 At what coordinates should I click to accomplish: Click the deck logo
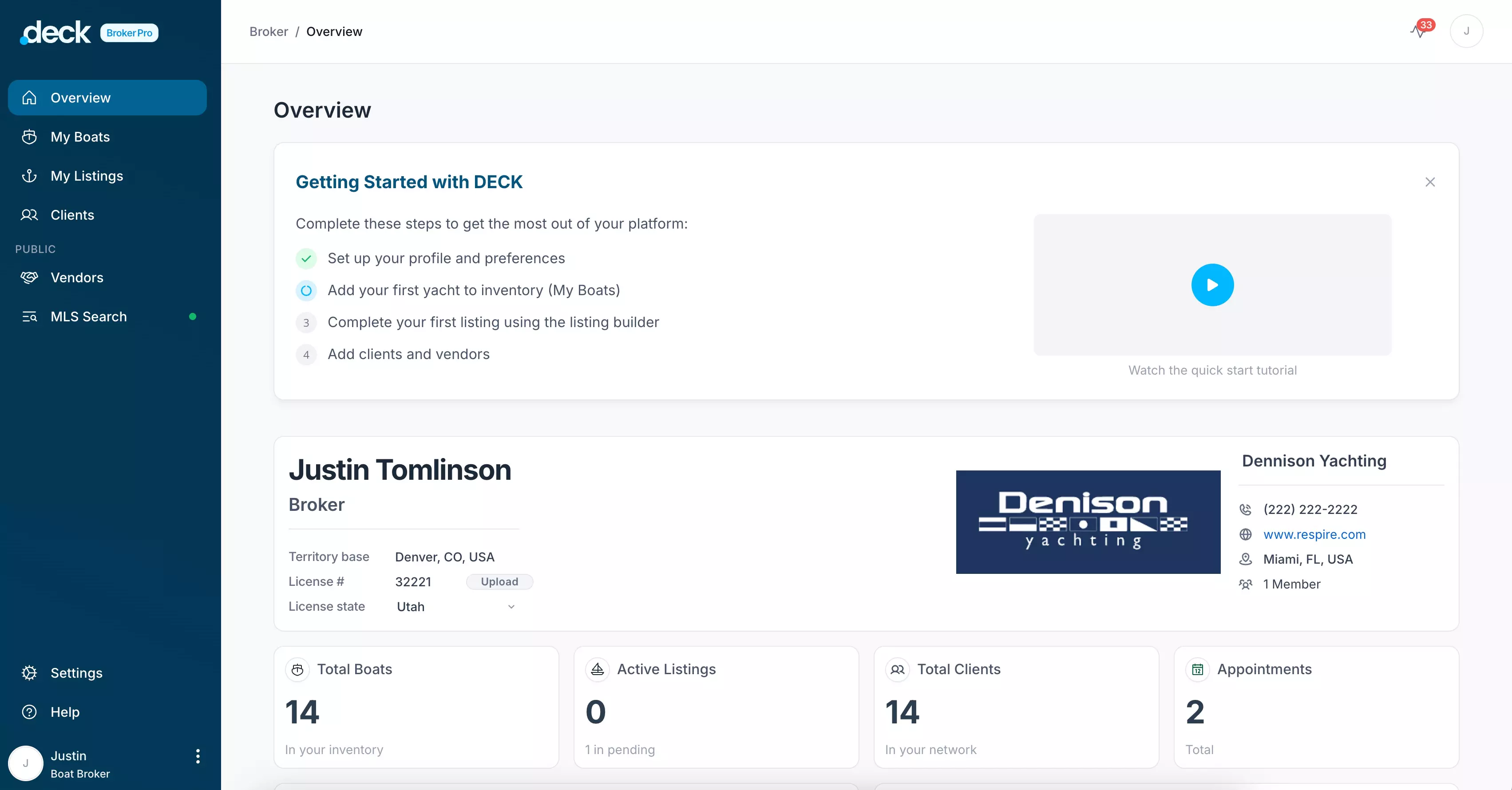tap(56, 32)
